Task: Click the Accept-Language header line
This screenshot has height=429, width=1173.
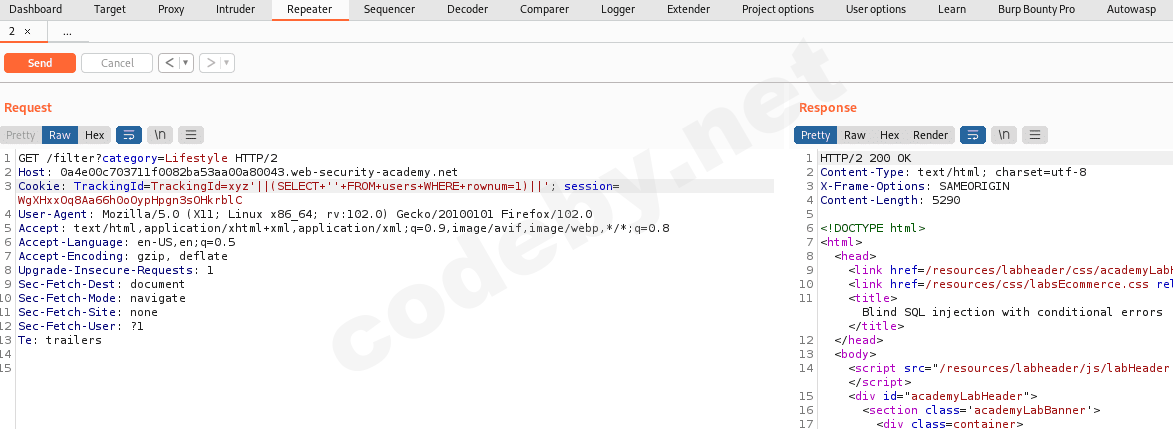Action: tap(127, 243)
